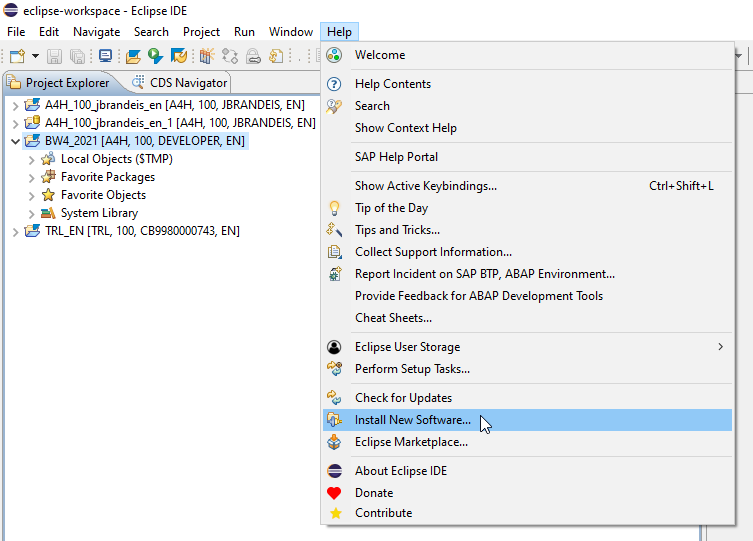753x541 pixels.
Task: Open the Run menu
Action: (244, 32)
